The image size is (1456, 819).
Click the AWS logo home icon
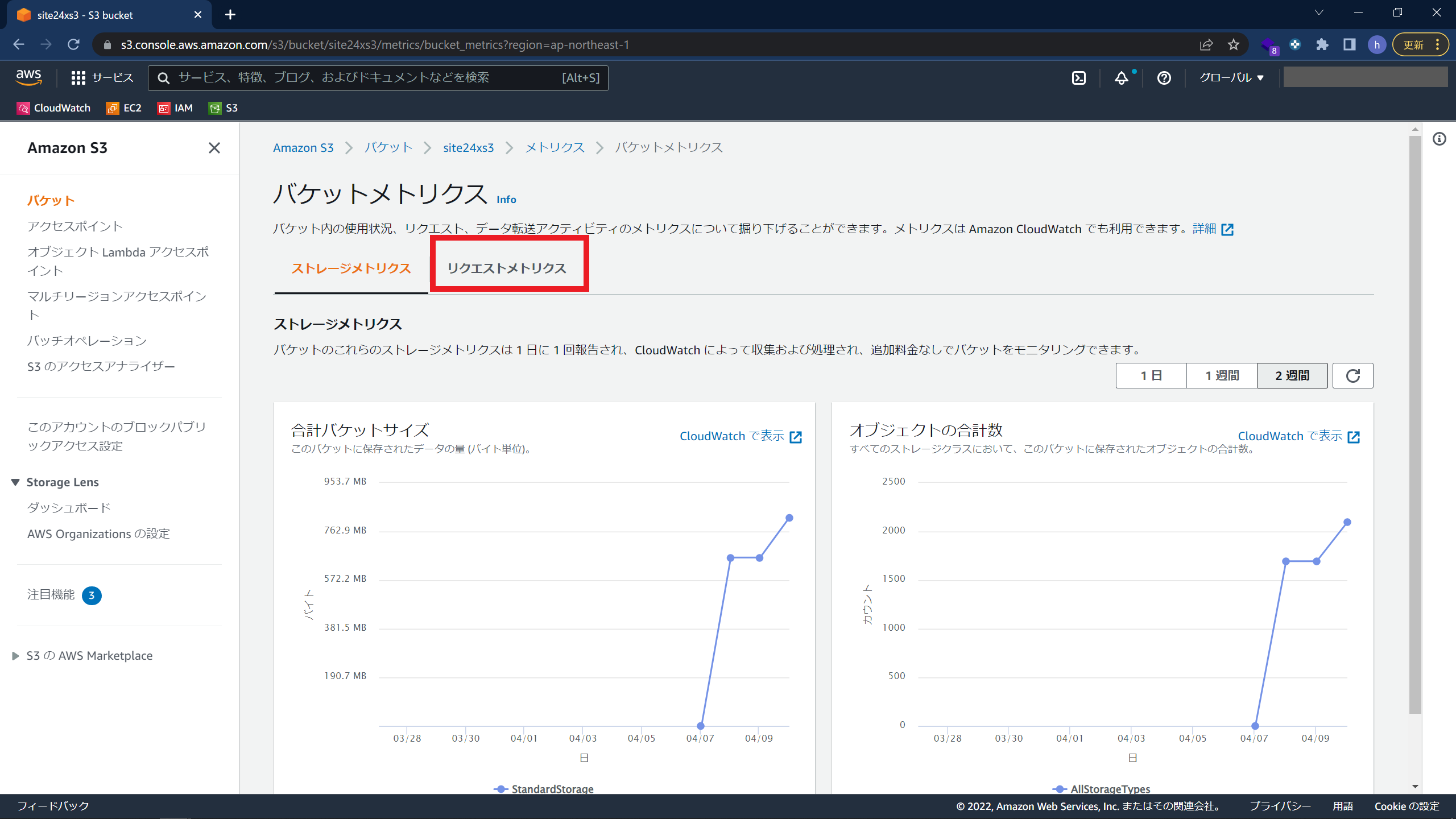click(28, 77)
